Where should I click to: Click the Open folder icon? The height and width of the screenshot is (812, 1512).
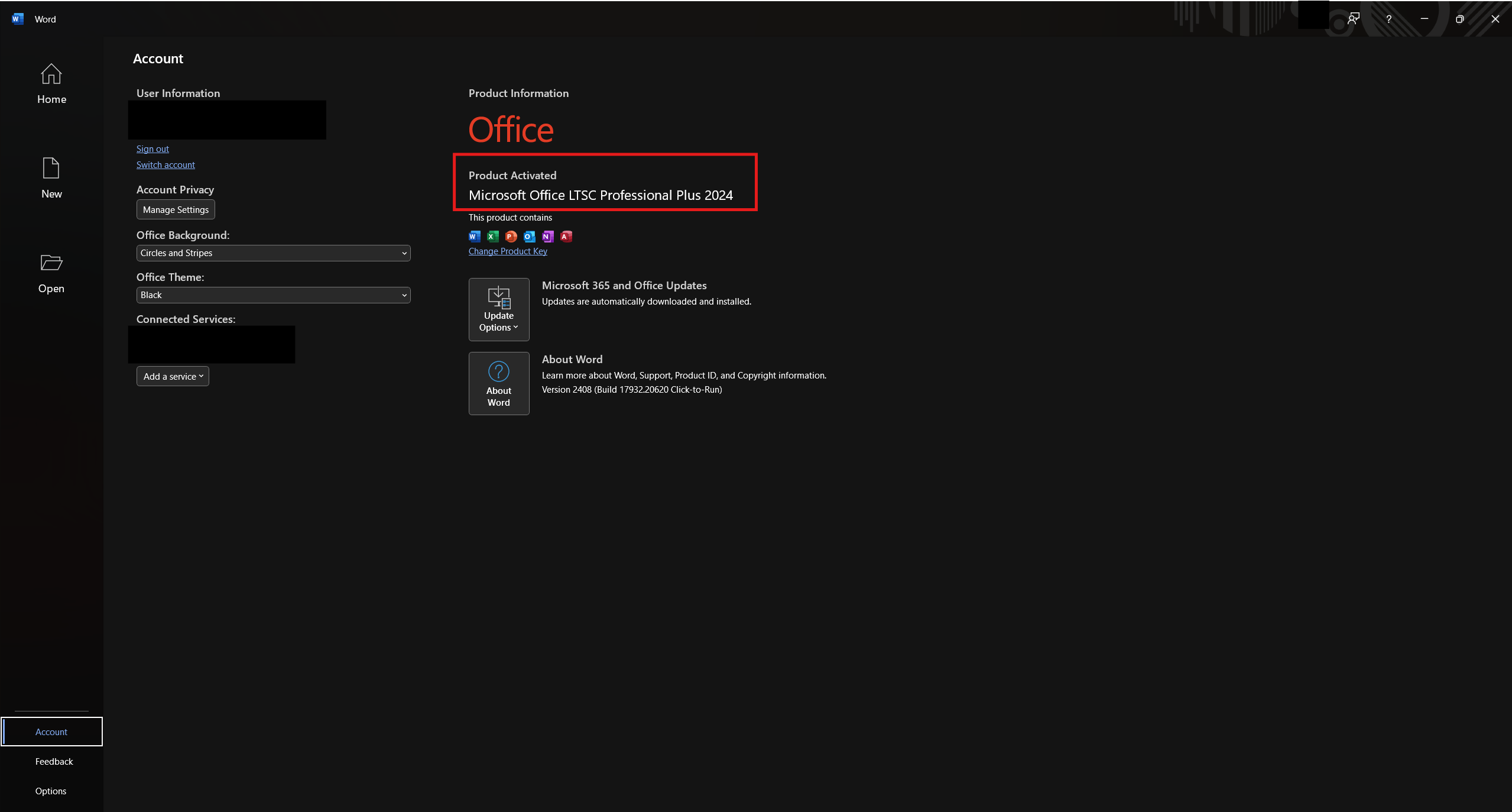click(x=51, y=263)
